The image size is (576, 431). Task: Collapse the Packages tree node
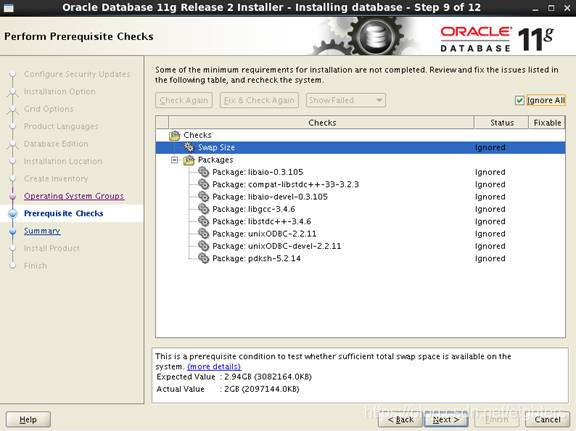(174, 160)
